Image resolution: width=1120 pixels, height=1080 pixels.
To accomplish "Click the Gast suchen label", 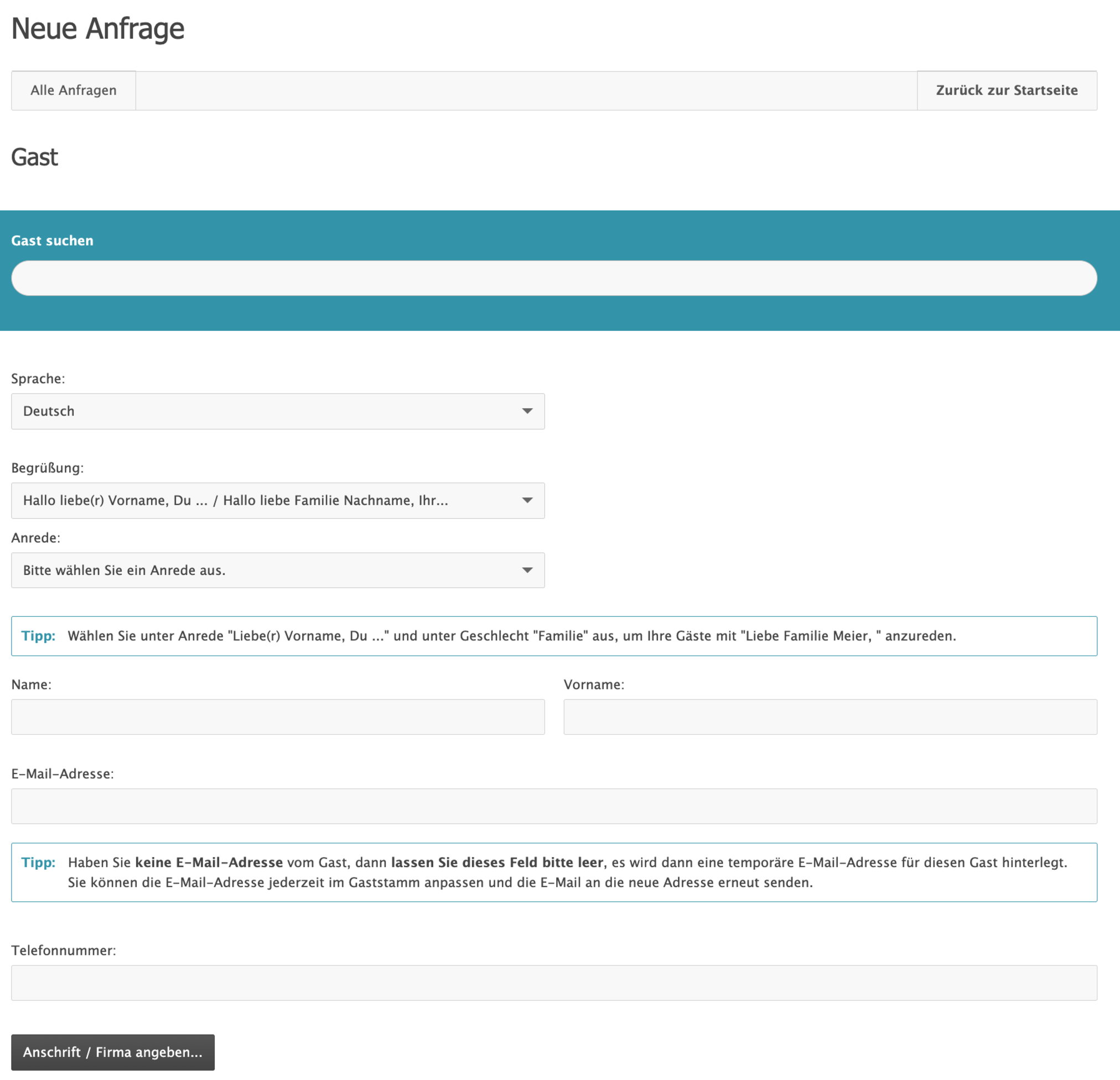I will pos(52,241).
